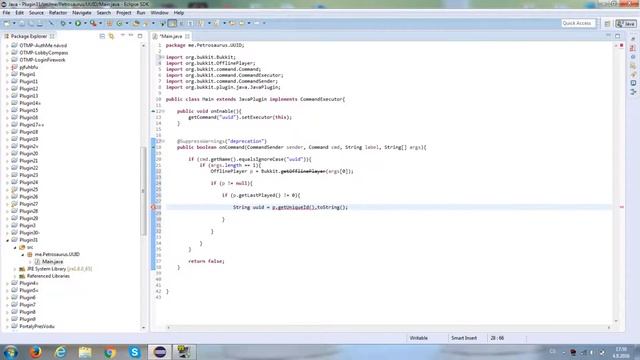
Task: Click error marker on line 28 gutter
Action: [x=153, y=207]
